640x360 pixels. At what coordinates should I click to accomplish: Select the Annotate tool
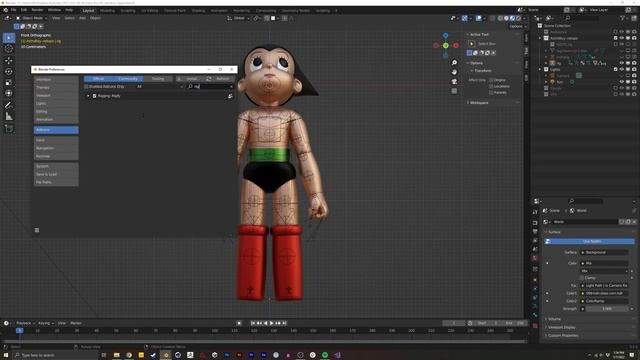(x=9, y=105)
